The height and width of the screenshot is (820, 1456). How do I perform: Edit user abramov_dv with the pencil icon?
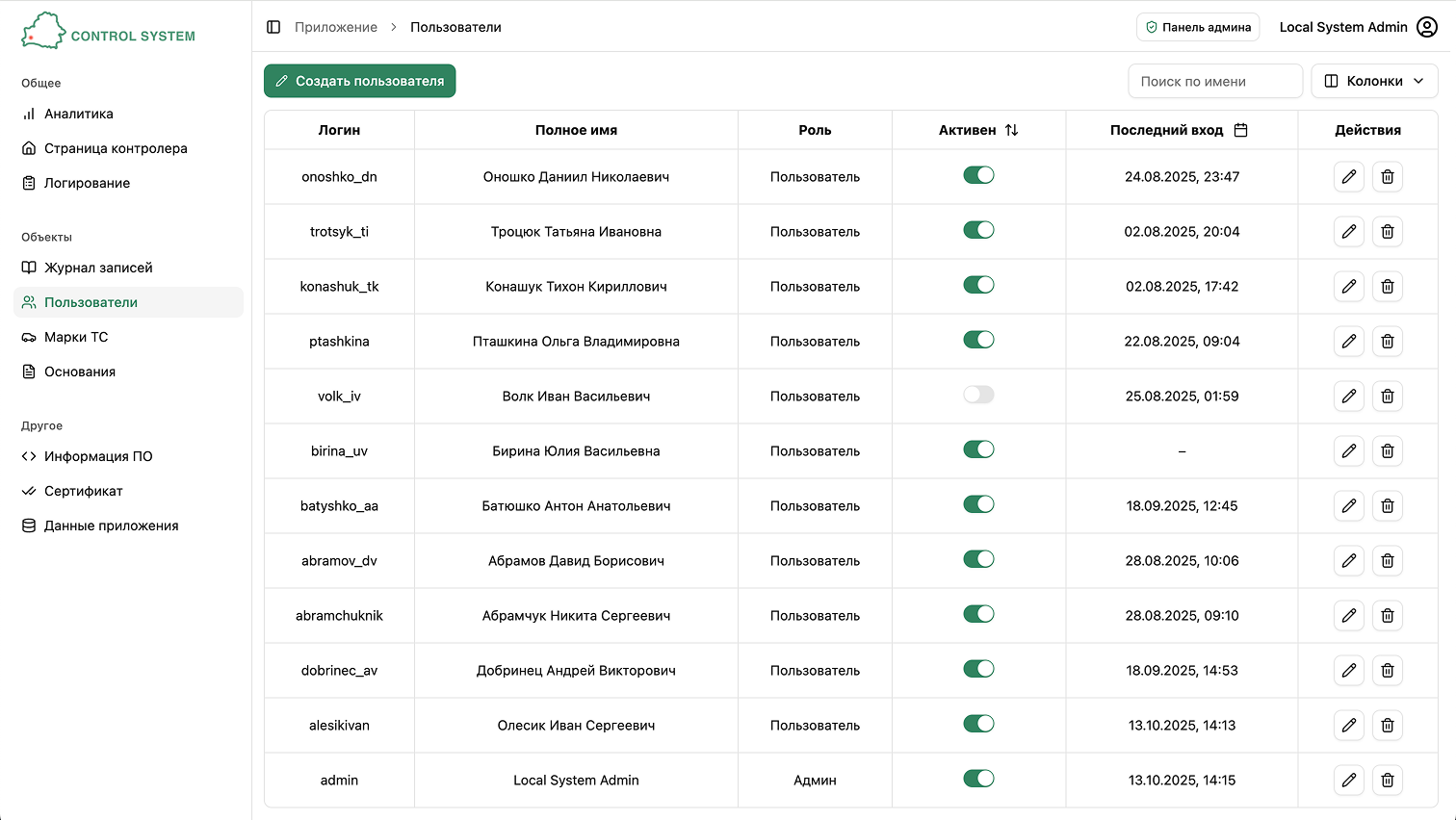pos(1349,561)
